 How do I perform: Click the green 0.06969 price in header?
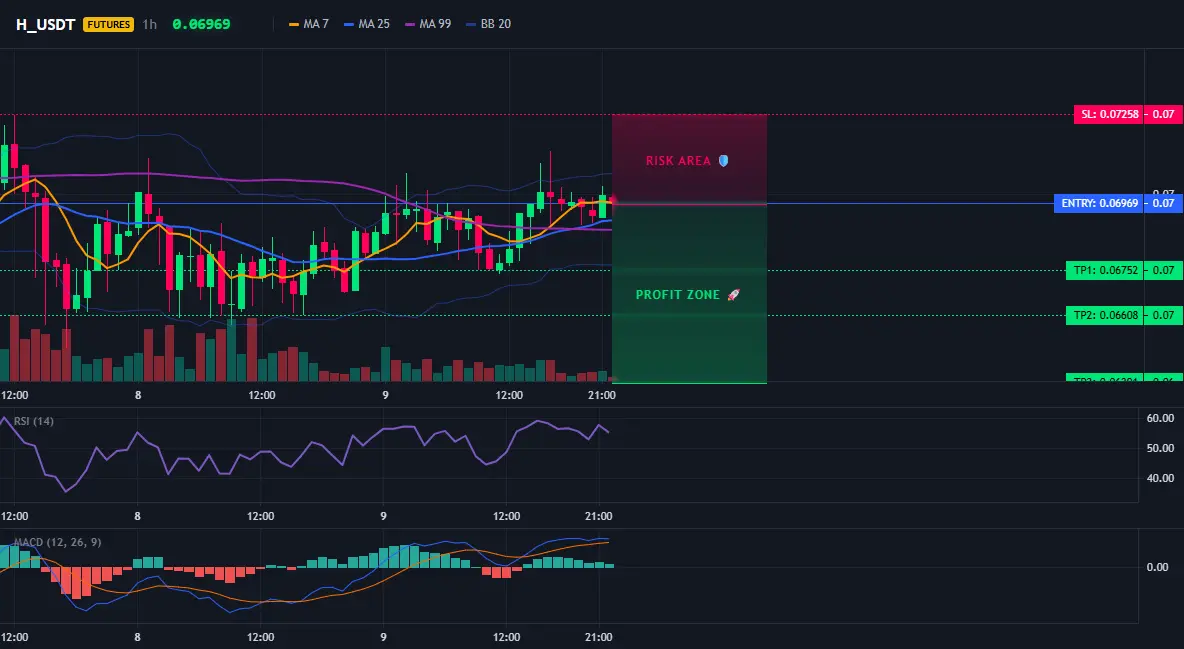click(x=202, y=24)
